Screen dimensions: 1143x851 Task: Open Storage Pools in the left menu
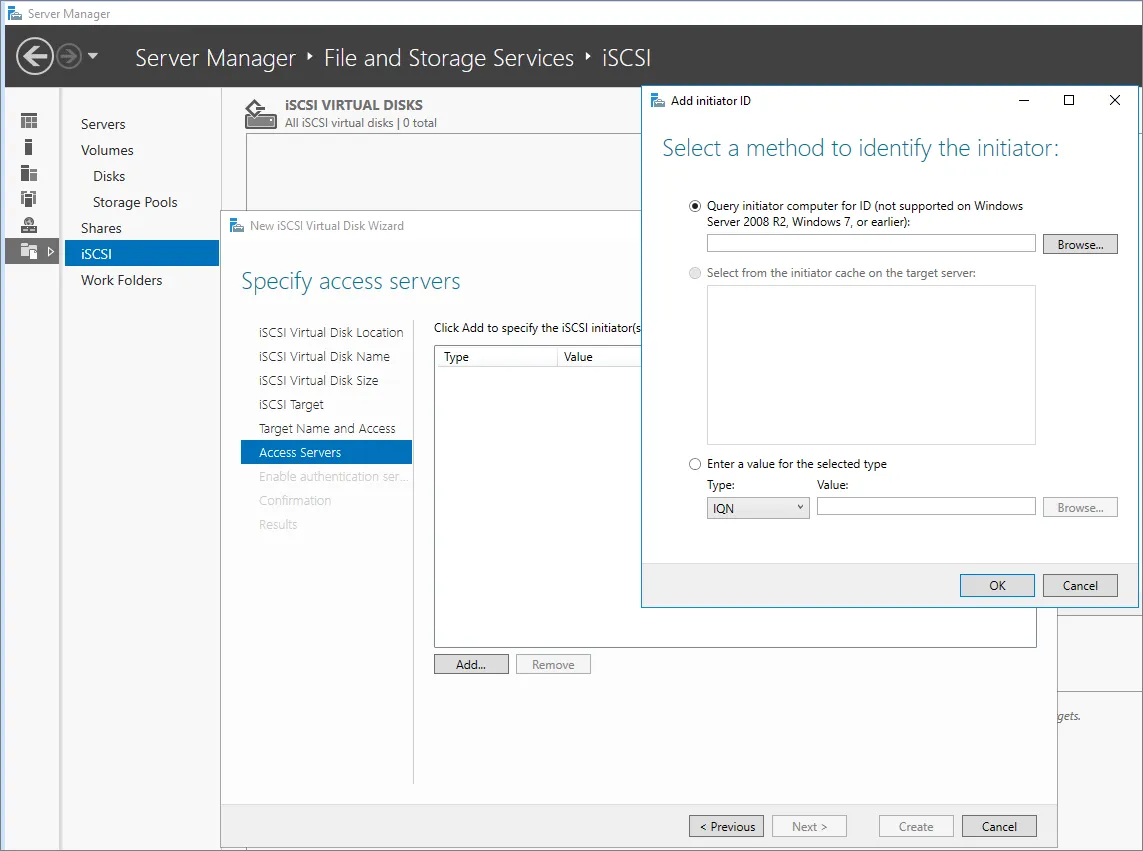[135, 202]
